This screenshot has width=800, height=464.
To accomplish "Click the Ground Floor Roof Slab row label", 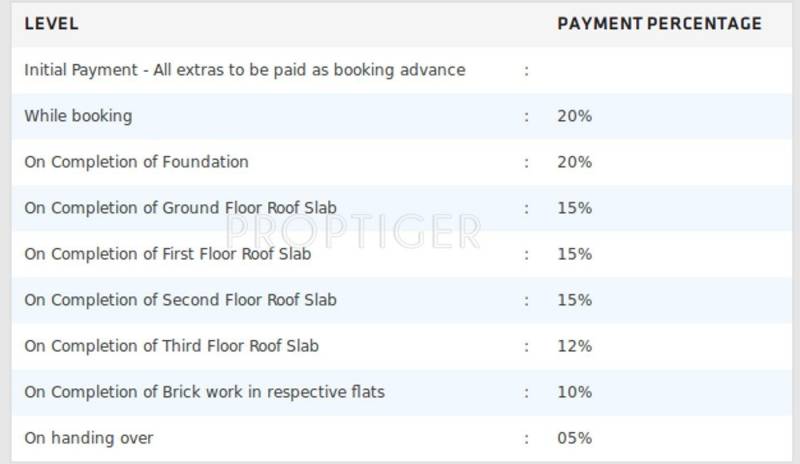I will tap(180, 208).
